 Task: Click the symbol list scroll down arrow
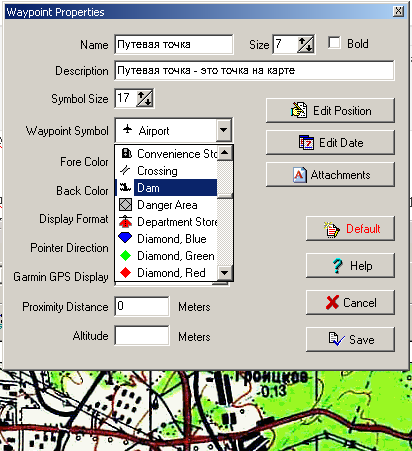[225, 273]
